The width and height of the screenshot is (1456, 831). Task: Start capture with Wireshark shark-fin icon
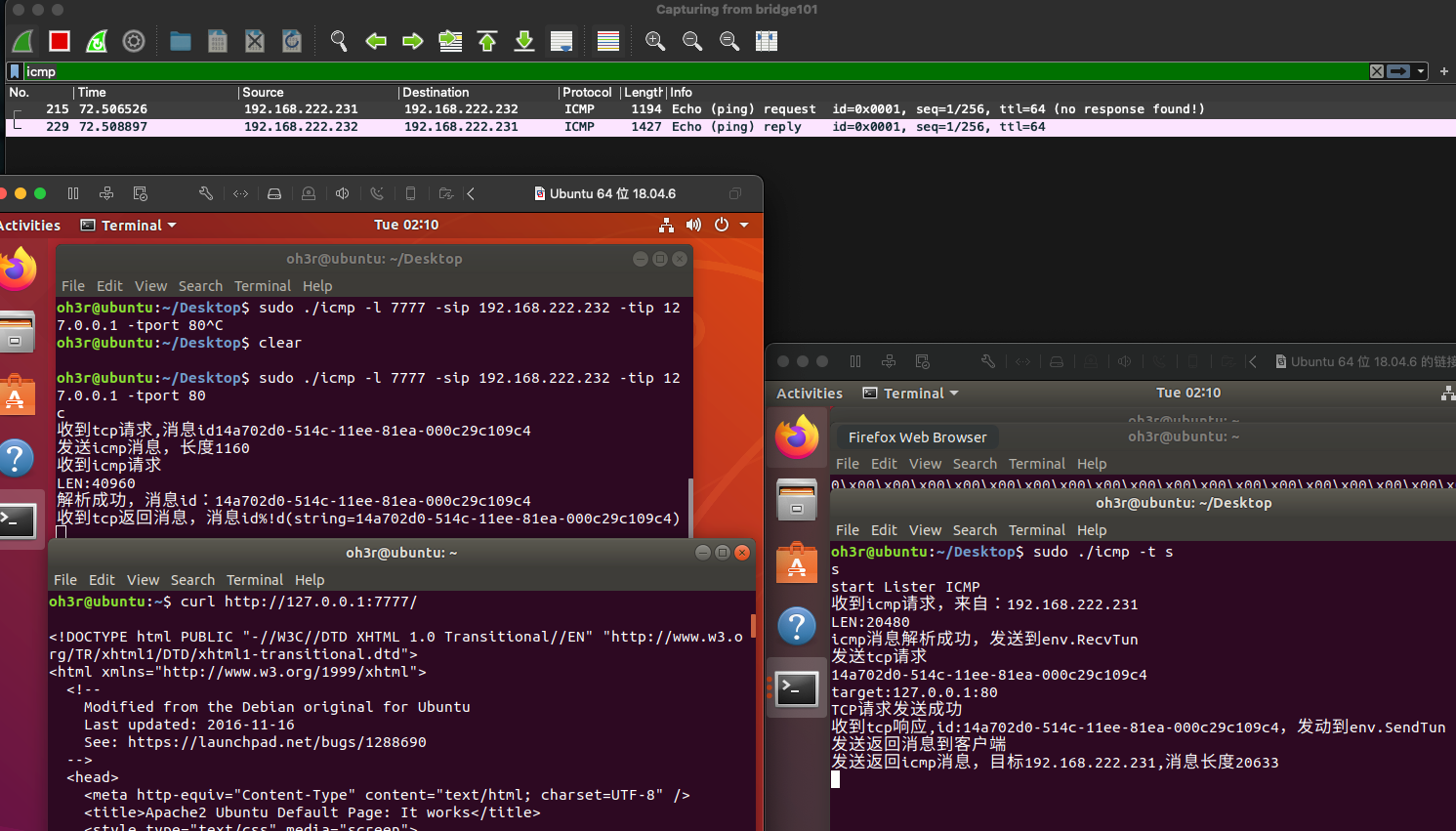coord(22,41)
